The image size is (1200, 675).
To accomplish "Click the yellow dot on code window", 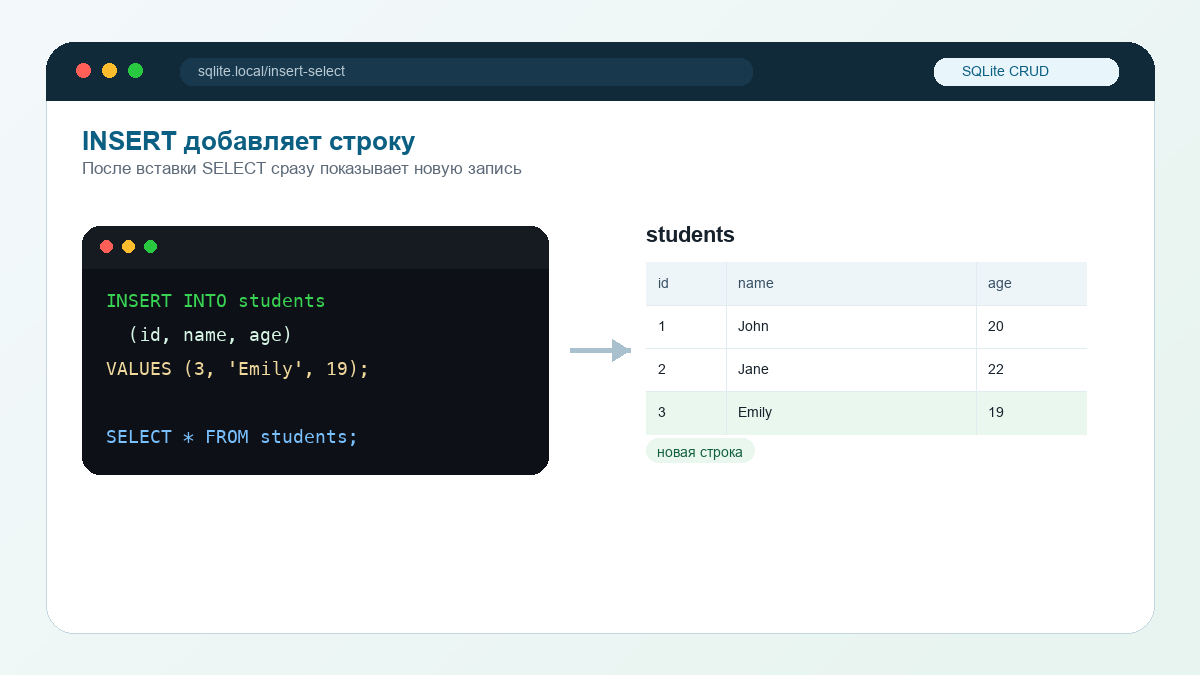I will point(129,247).
